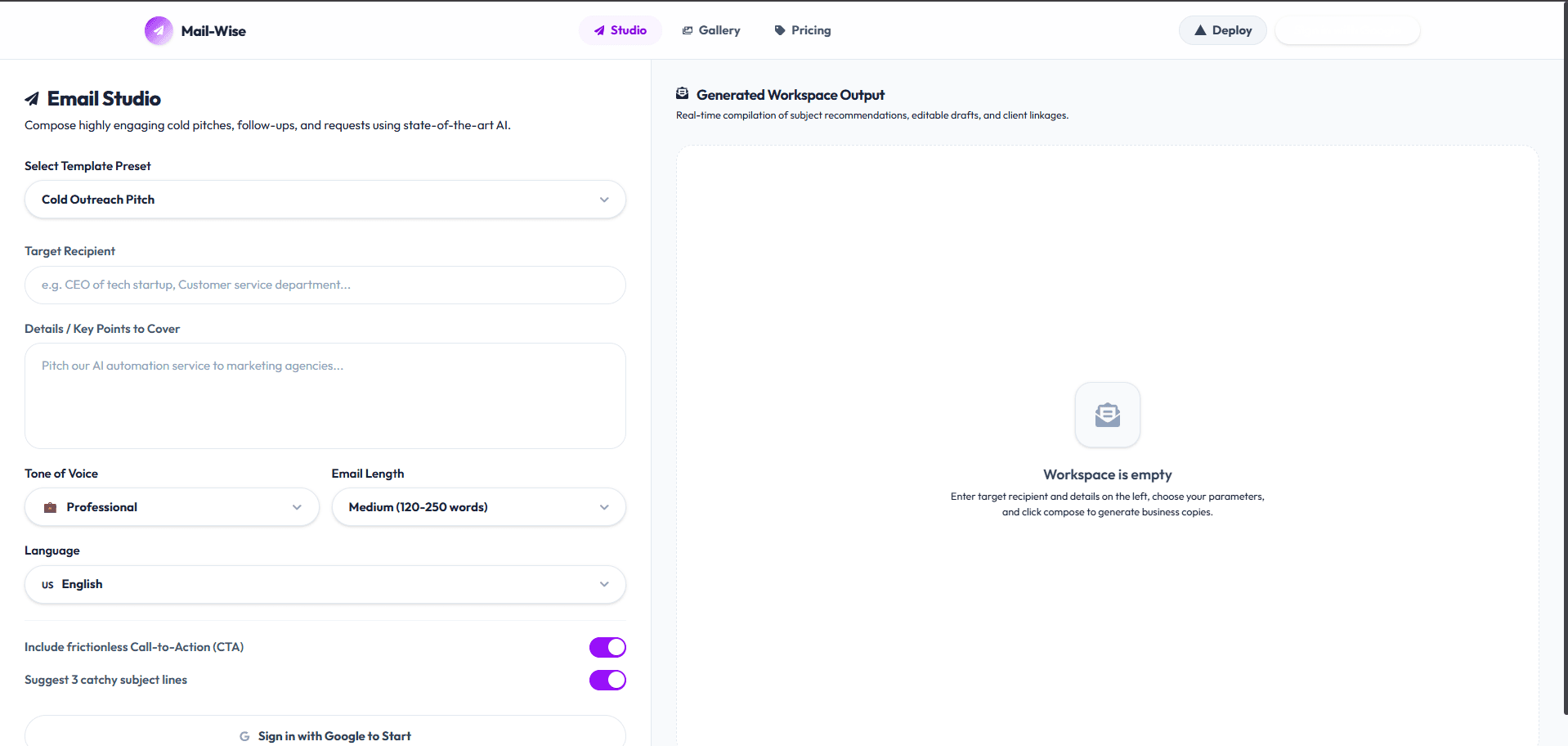Click the briefcase icon in Tone of Voice
Image resolution: width=1568 pixels, height=746 pixels.
tap(50, 507)
